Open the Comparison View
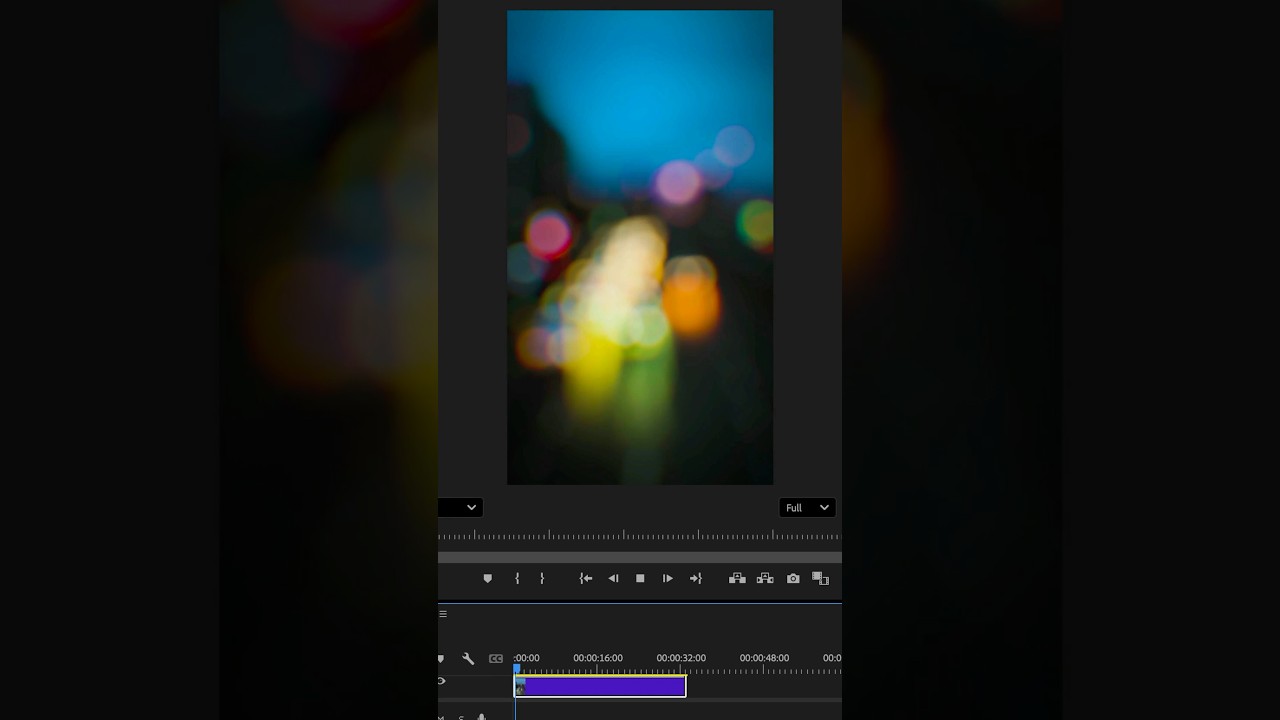 pos(820,578)
